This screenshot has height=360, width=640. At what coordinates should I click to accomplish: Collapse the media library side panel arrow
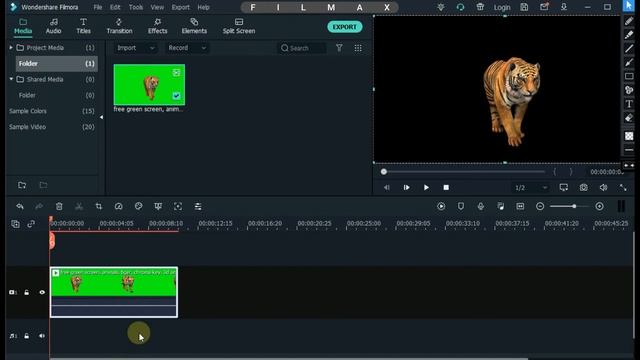click(101, 117)
